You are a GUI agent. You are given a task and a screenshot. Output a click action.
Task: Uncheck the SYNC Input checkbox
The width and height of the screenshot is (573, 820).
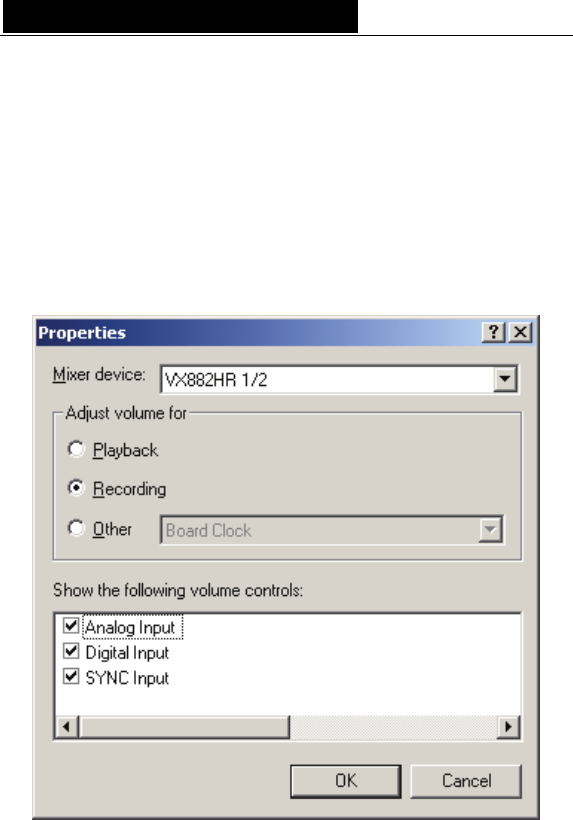71,676
